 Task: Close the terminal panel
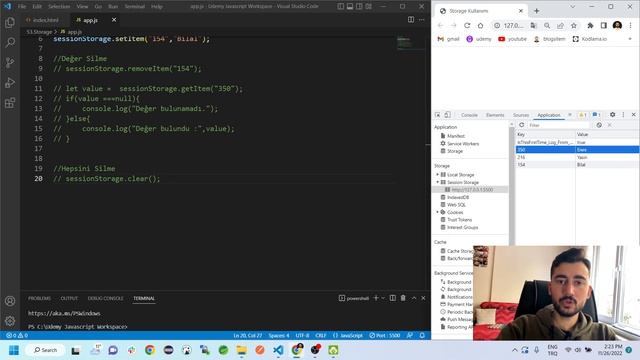pyautogui.click(x=423, y=298)
